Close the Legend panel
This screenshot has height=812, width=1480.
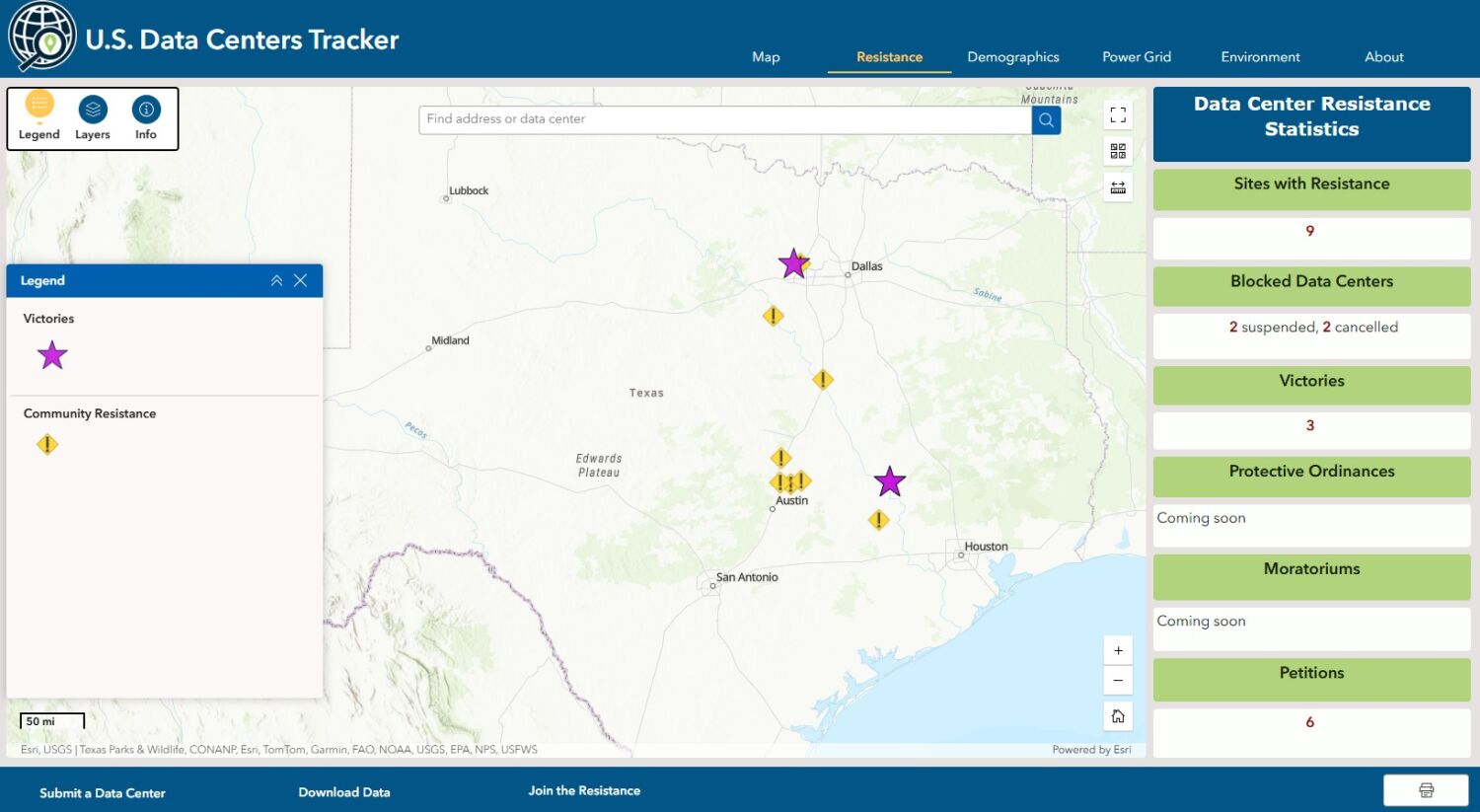coord(301,281)
